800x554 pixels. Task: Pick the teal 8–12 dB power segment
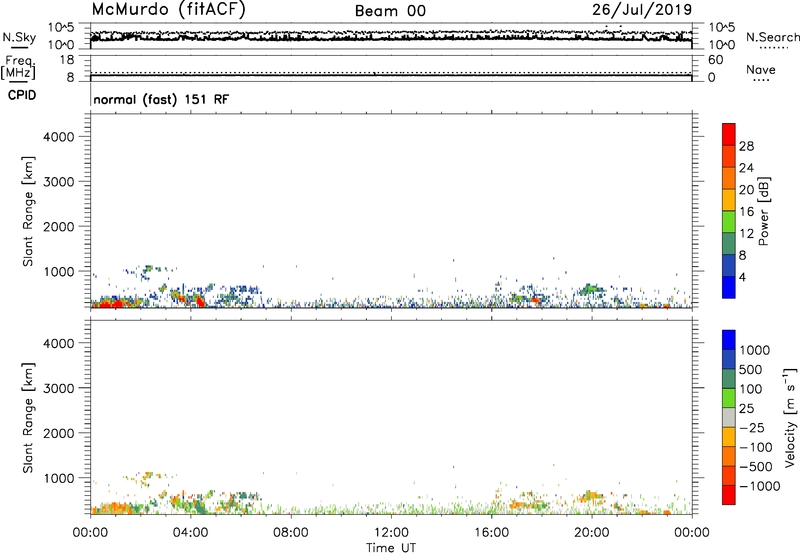point(729,243)
